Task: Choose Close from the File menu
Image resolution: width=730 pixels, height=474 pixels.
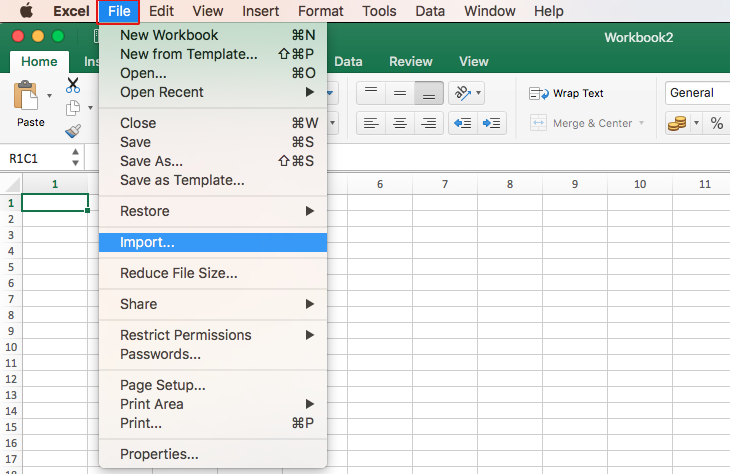Action: click(213, 123)
